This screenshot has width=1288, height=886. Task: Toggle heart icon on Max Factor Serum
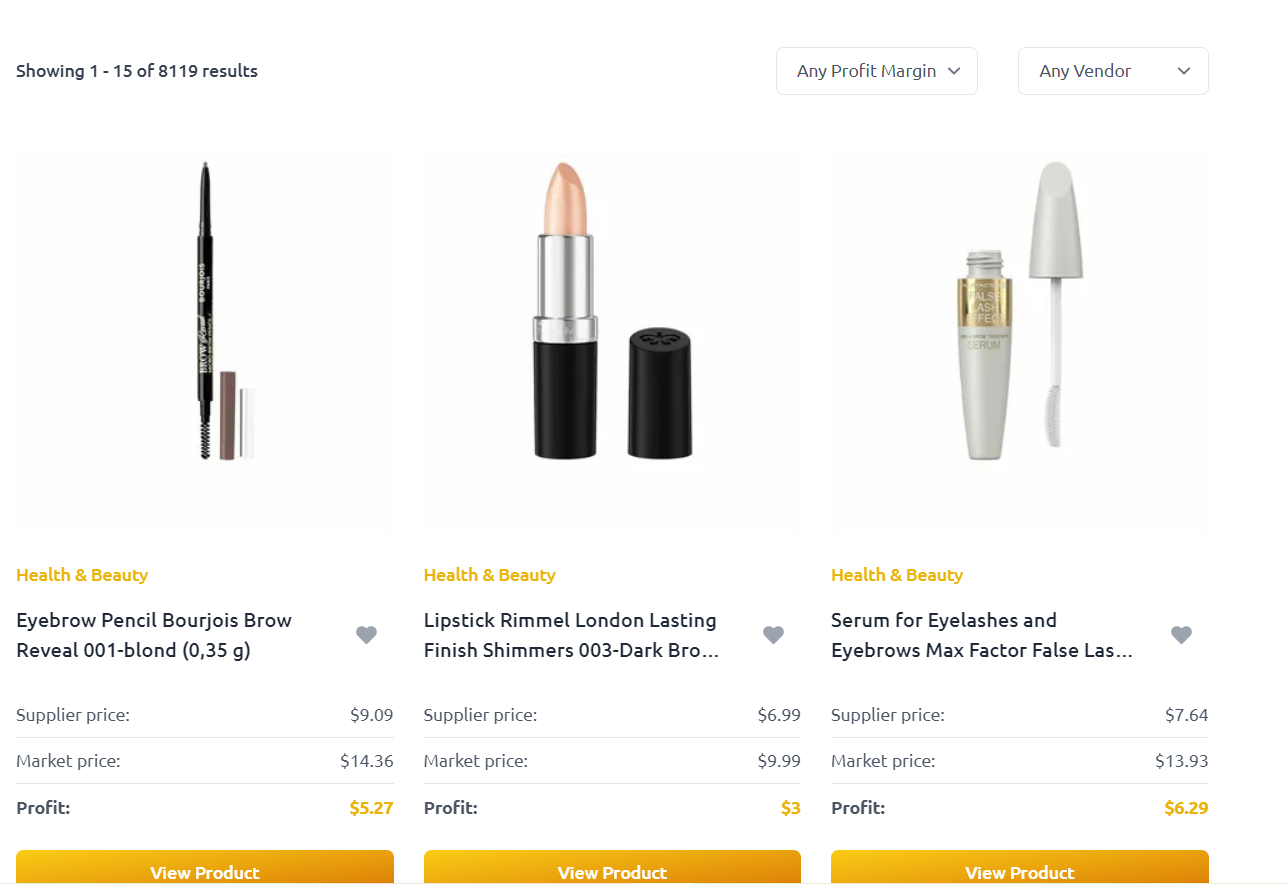1181,635
